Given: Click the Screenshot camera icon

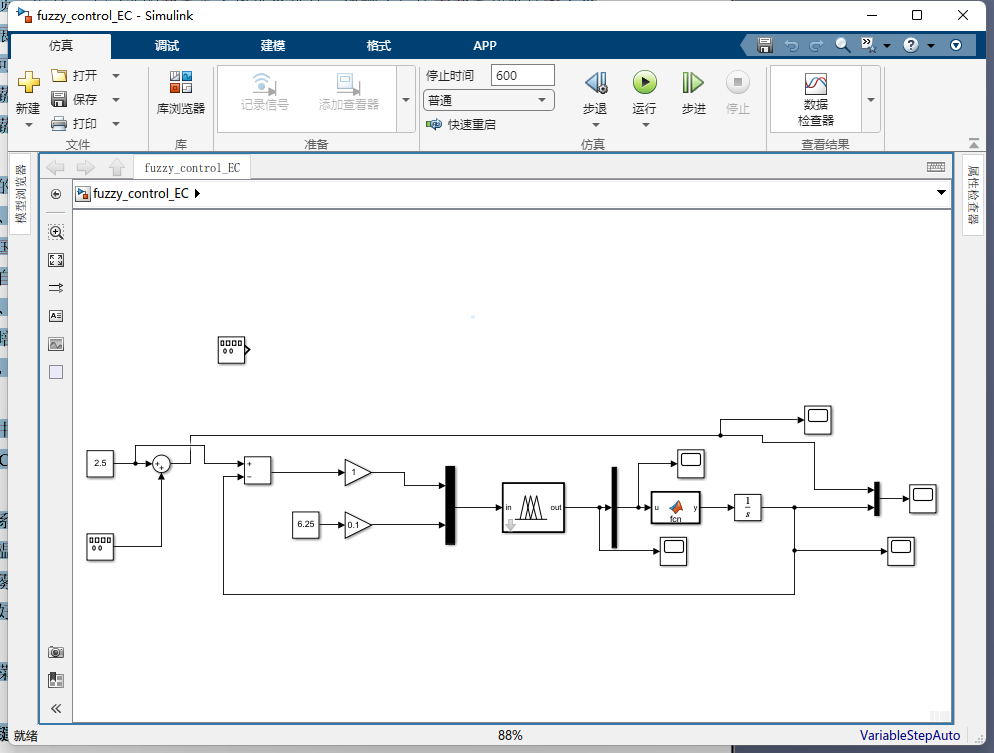Looking at the screenshot, I should [56, 652].
